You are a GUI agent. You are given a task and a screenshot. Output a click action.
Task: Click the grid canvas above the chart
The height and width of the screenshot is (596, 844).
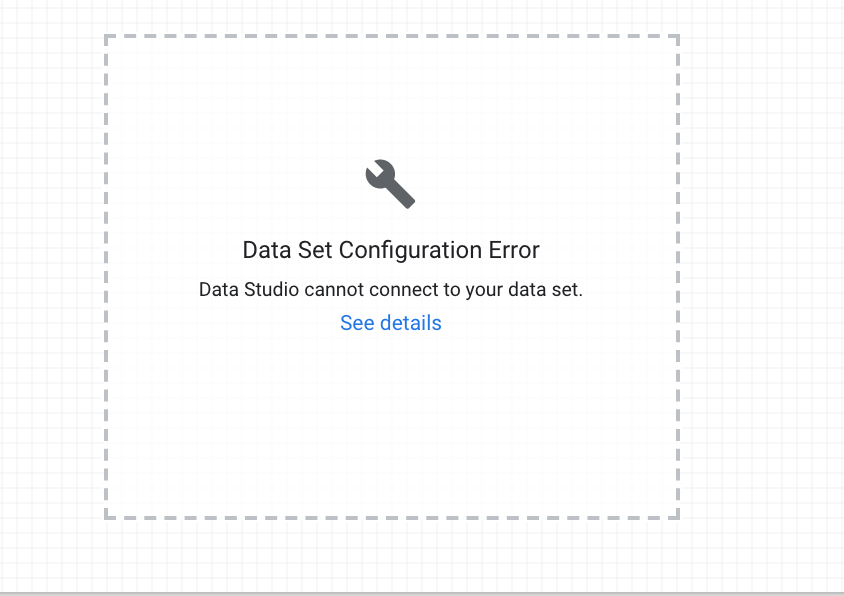pyautogui.click(x=390, y=16)
